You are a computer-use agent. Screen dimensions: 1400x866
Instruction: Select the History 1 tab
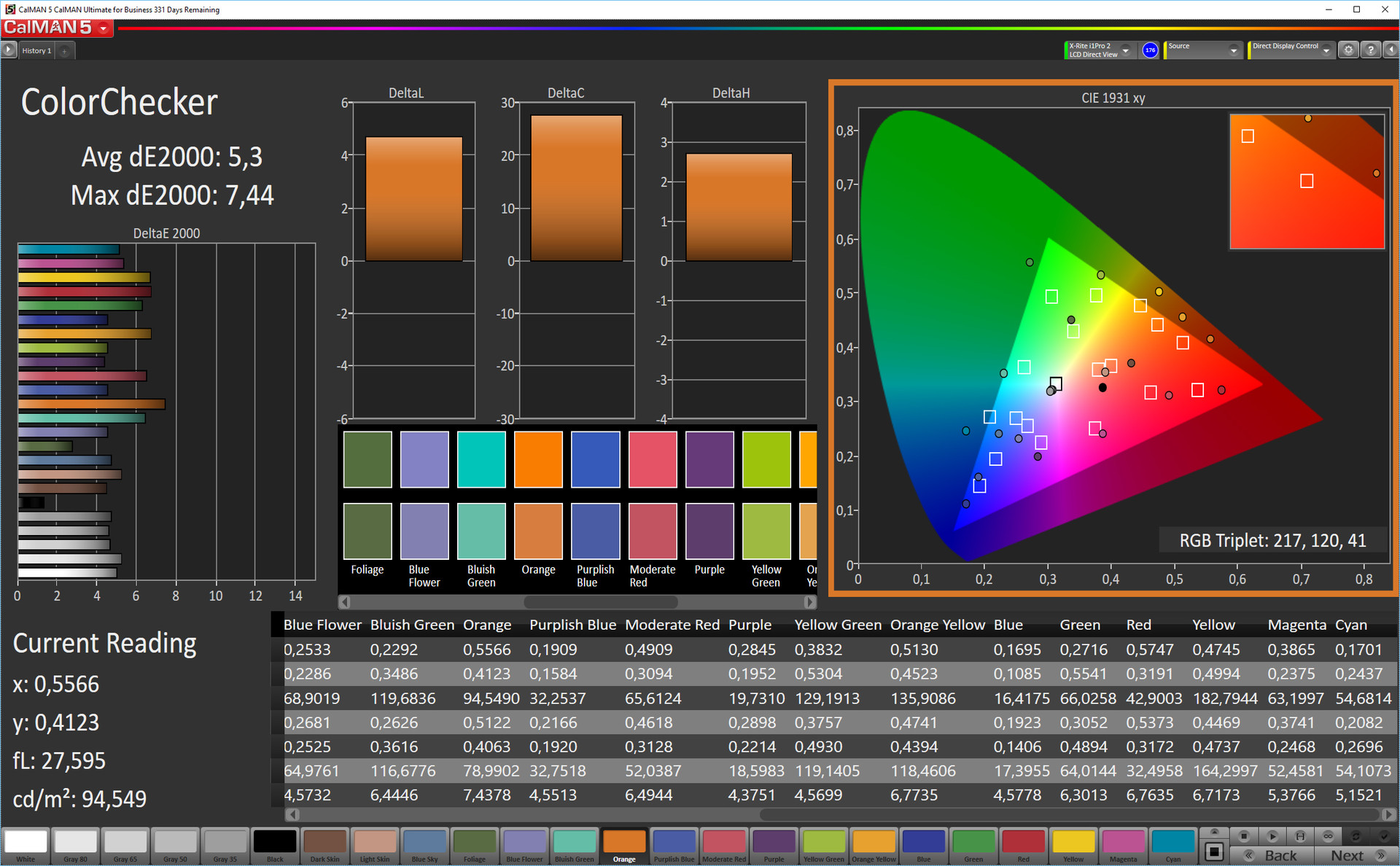(x=36, y=51)
